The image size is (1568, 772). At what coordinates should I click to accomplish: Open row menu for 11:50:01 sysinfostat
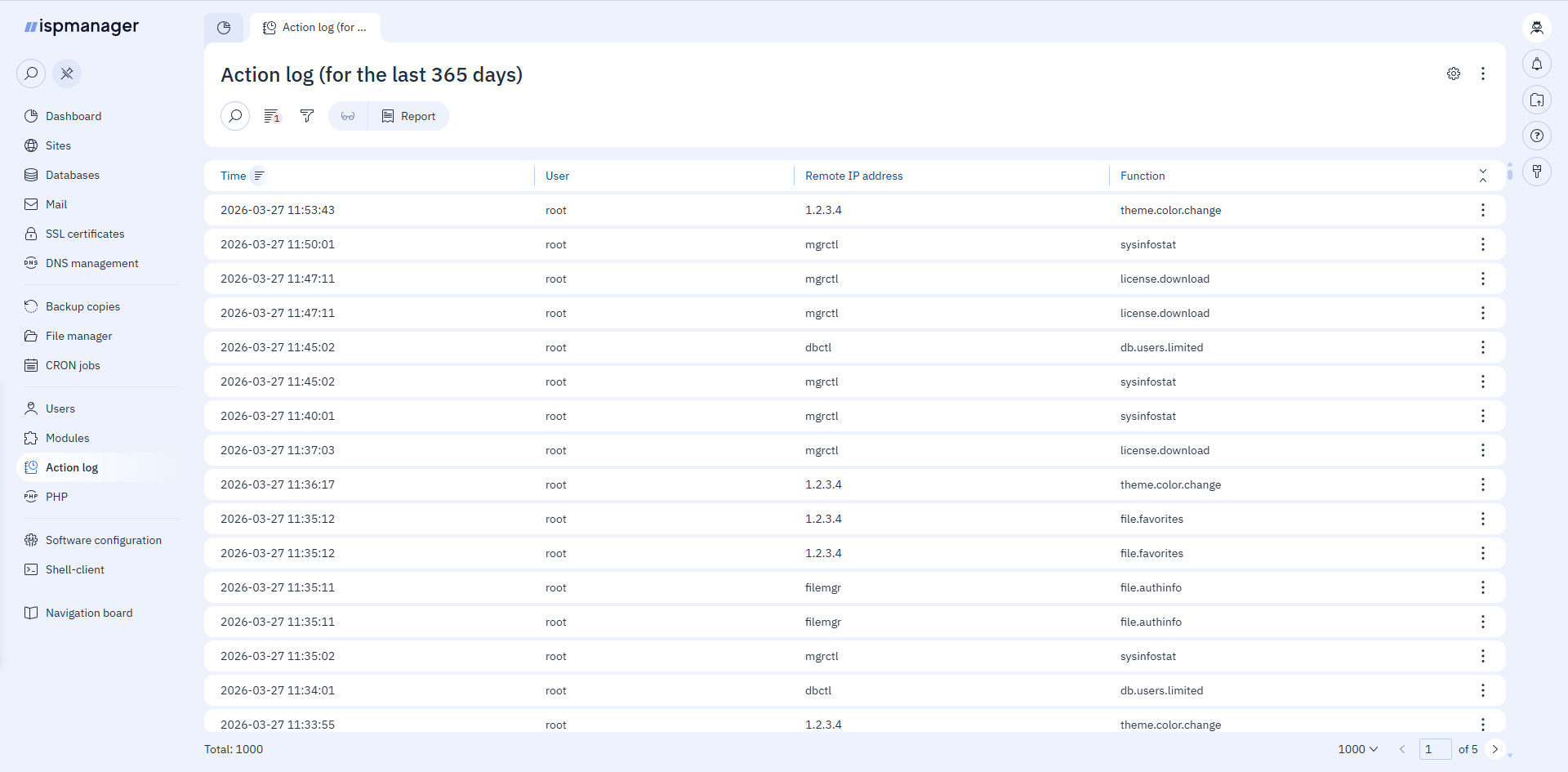coord(1483,244)
